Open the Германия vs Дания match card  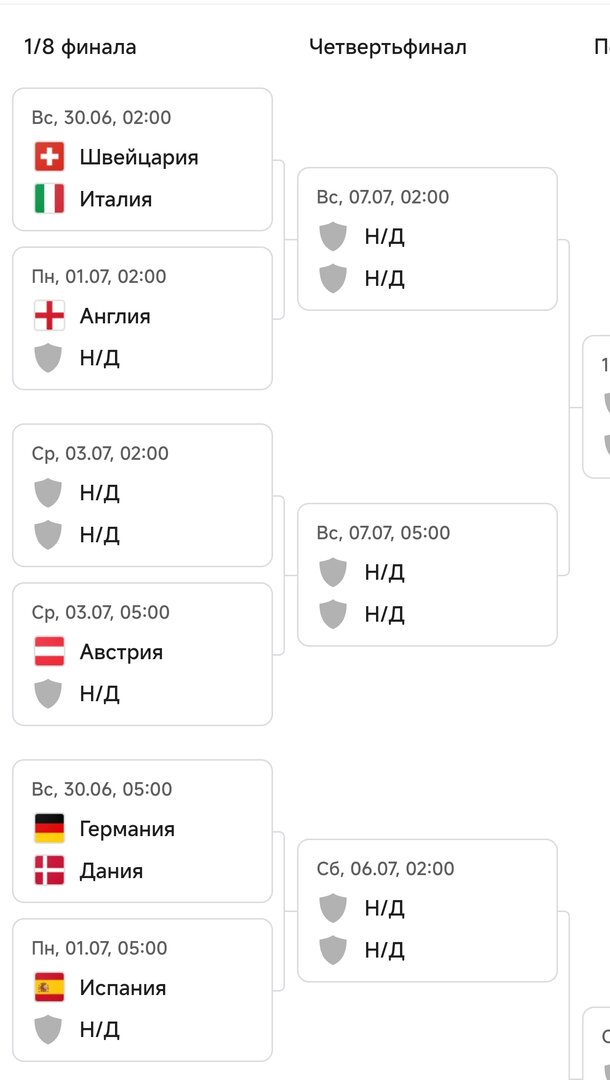click(142, 831)
